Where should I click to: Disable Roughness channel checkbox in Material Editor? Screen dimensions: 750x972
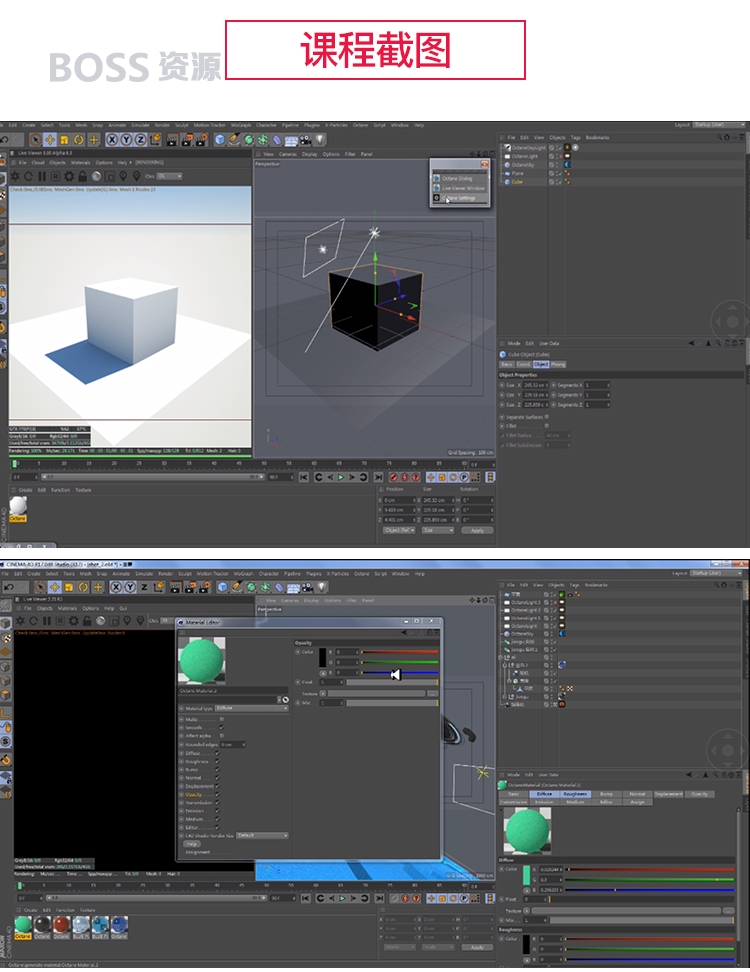[x=218, y=761]
